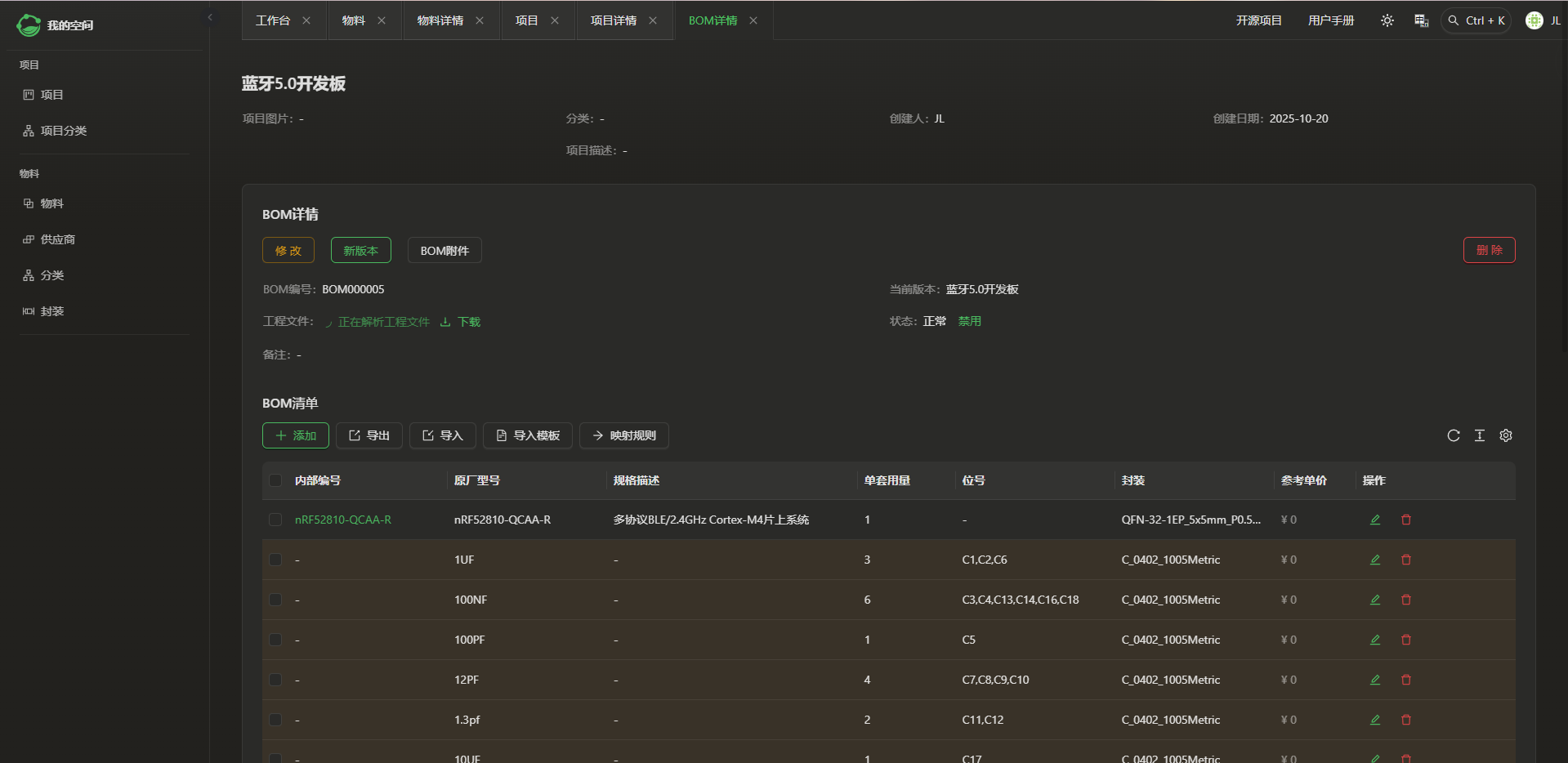Viewport: 1568px width, 763px height.
Task: Click the refresh icon above BOM table
Action: [x=1453, y=435]
